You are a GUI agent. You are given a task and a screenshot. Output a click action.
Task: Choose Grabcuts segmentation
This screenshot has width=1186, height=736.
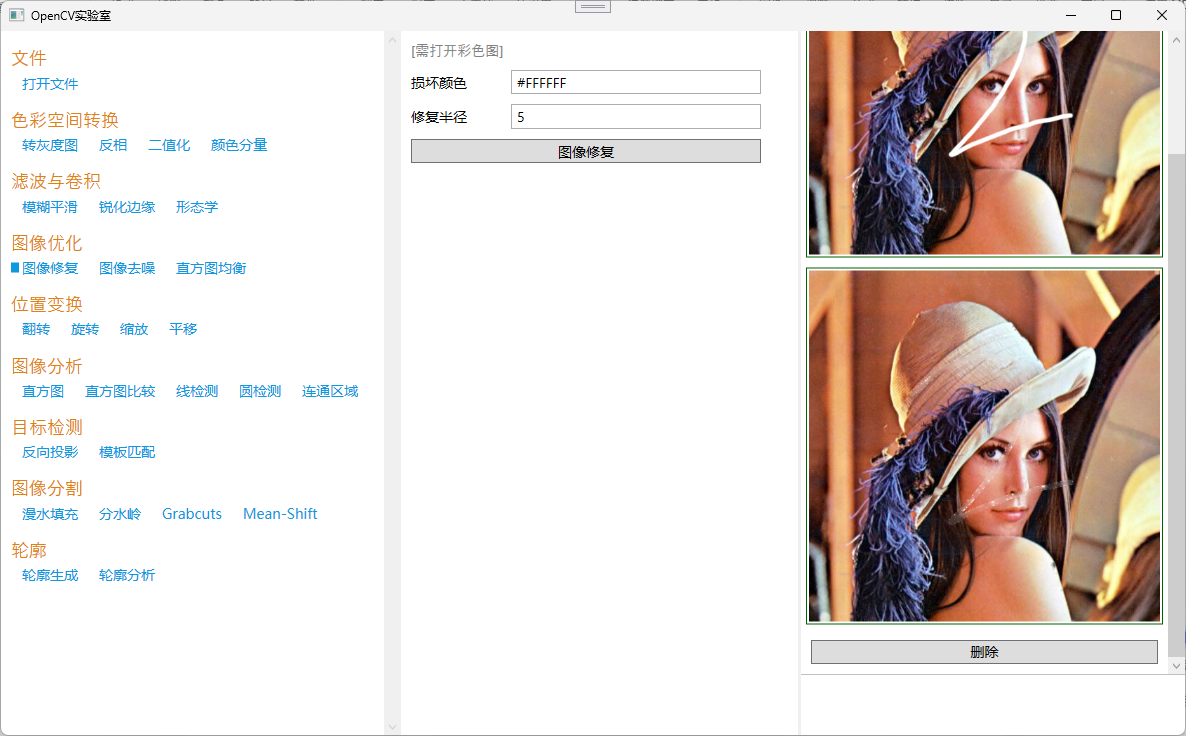192,514
